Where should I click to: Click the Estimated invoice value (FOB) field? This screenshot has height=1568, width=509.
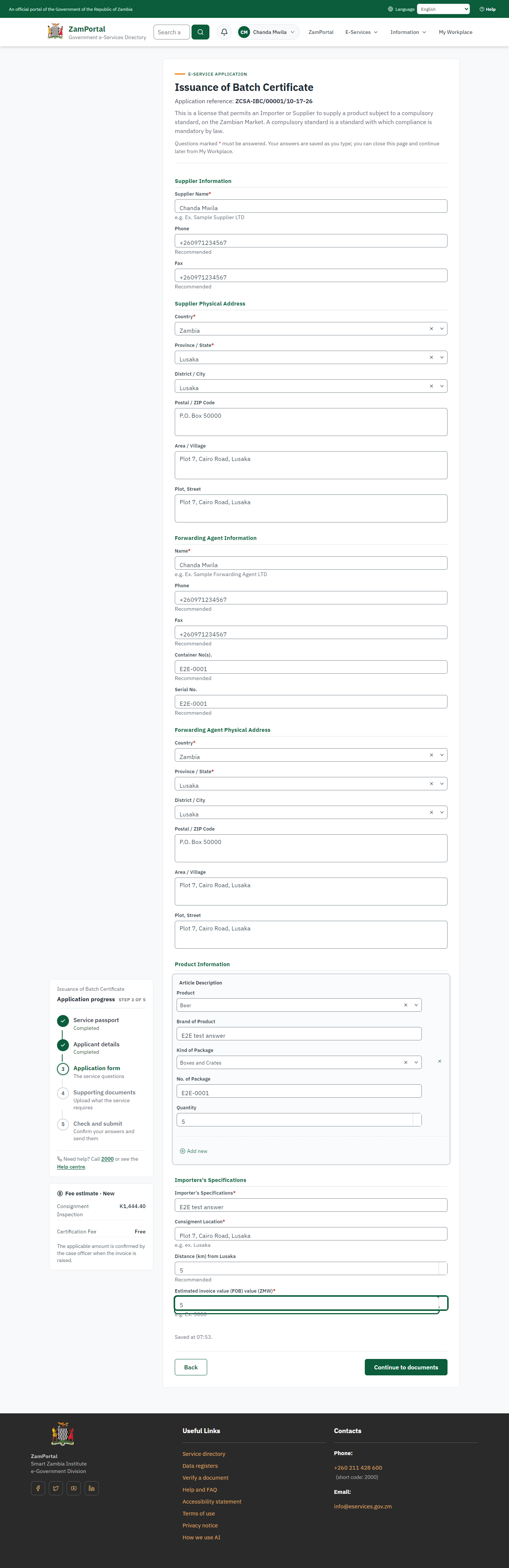point(311,1303)
